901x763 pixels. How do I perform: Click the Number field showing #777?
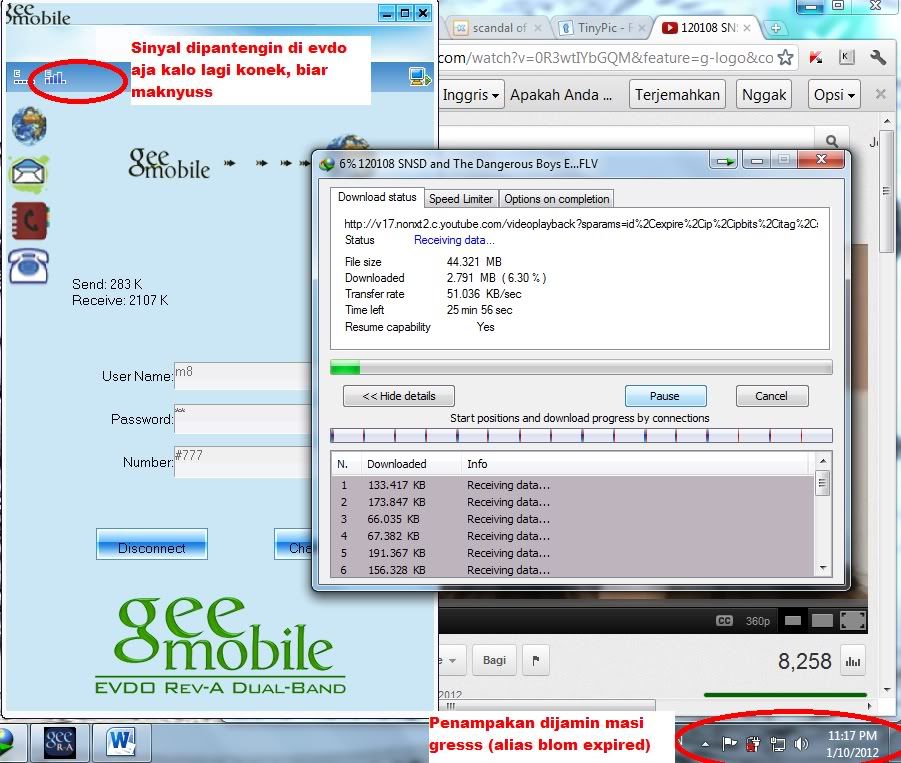[x=242, y=462]
